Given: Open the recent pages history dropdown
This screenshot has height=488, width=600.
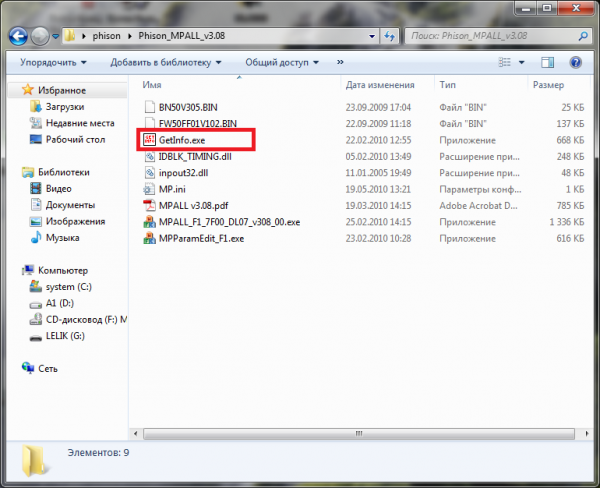Looking at the screenshot, I should pyautogui.click(x=55, y=36).
